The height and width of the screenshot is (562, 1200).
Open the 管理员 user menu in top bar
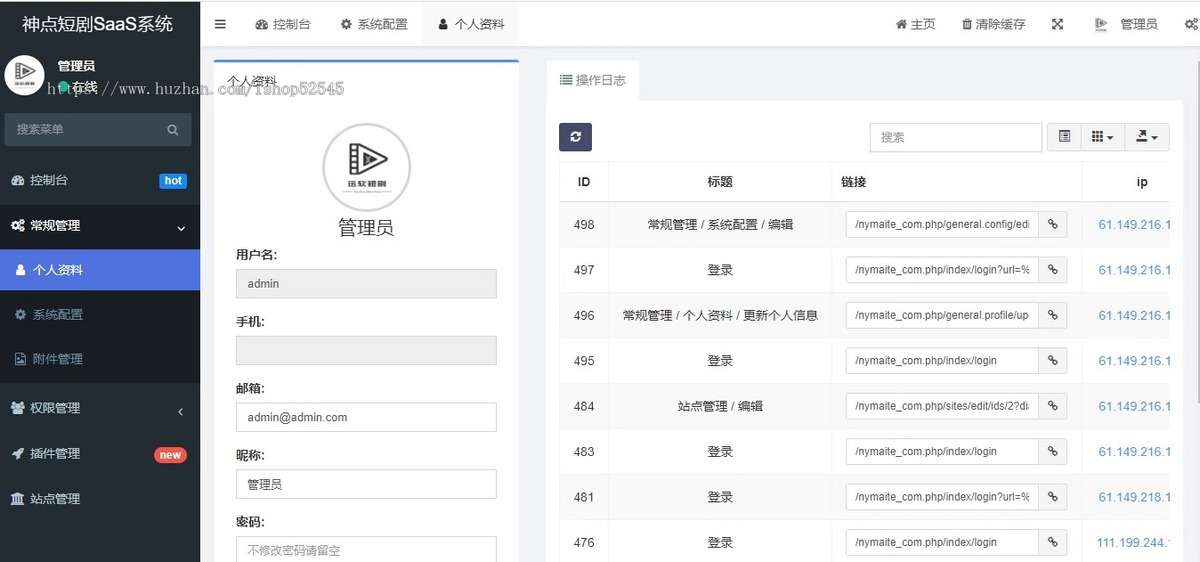coord(1126,24)
